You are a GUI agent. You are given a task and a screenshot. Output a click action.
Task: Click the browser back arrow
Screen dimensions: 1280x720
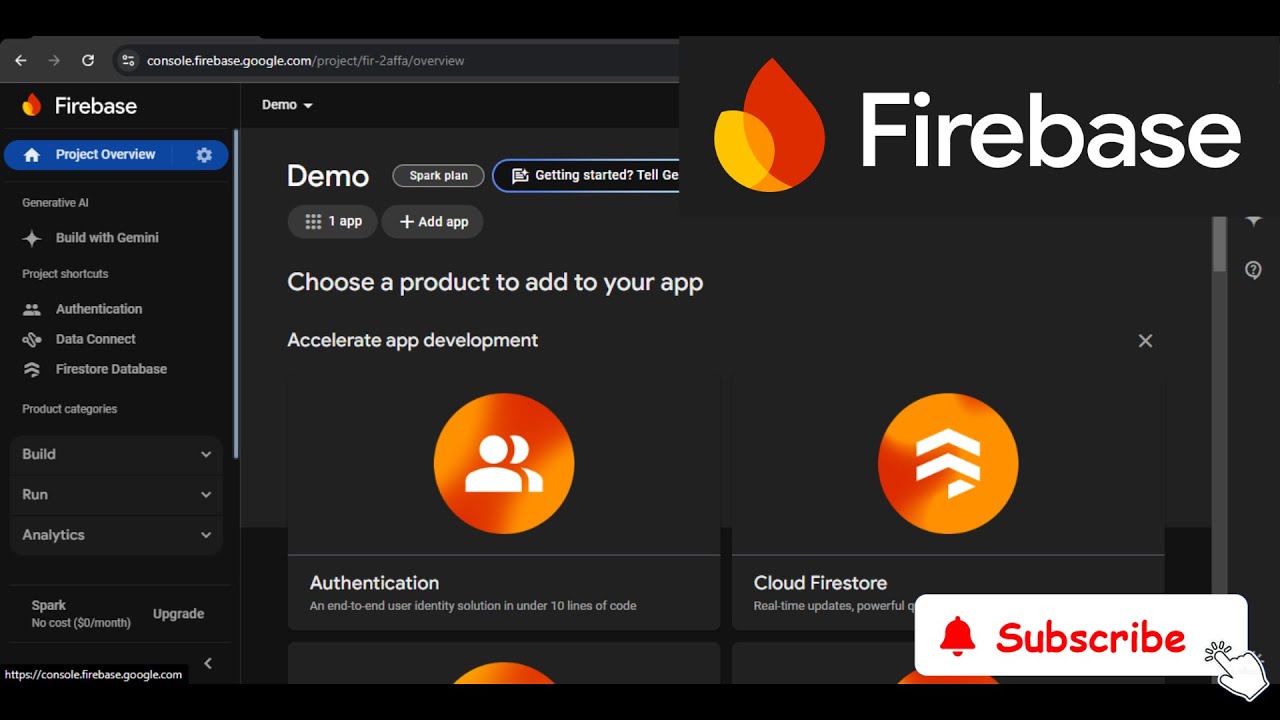pyautogui.click(x=21, y=61)
